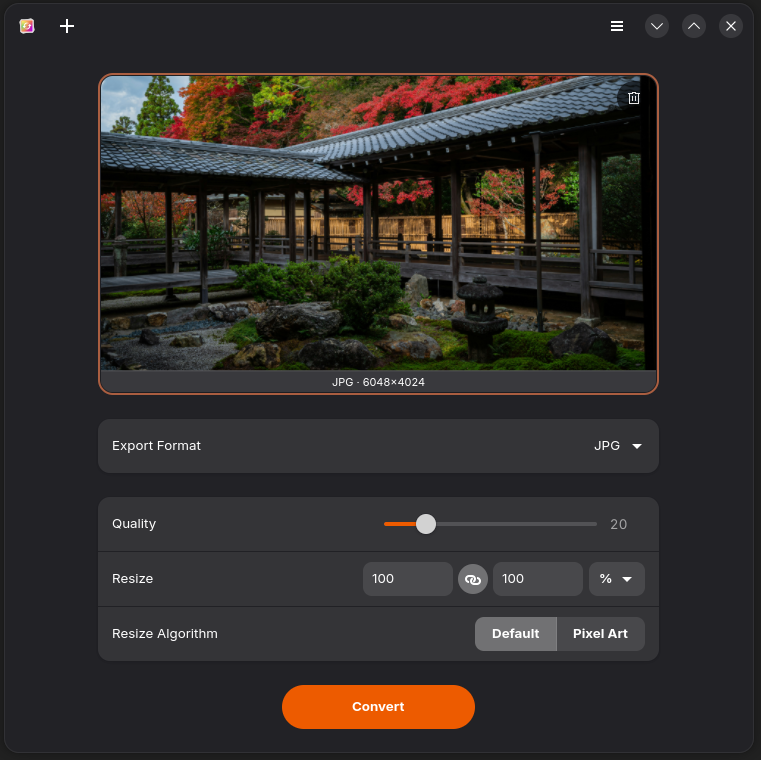
Task: Open the hamburger main menu
Action: (617, 26)
